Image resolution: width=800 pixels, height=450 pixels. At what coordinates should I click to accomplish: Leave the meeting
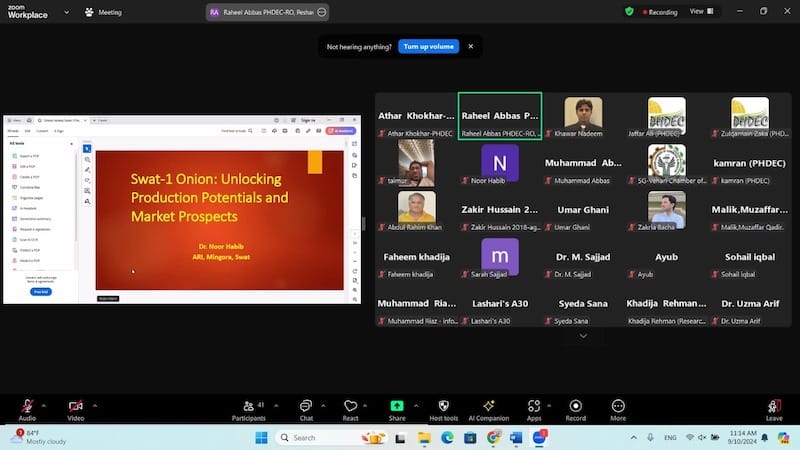coord(773,408)
